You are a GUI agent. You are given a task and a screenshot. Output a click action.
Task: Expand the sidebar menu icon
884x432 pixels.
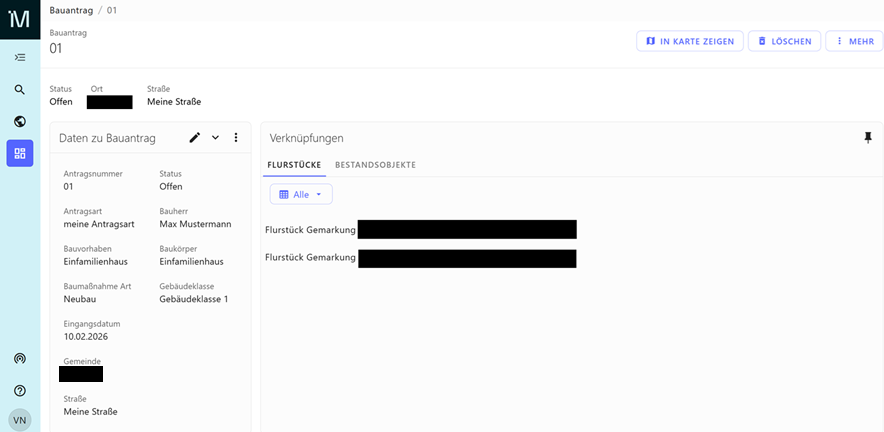point(20,57)
